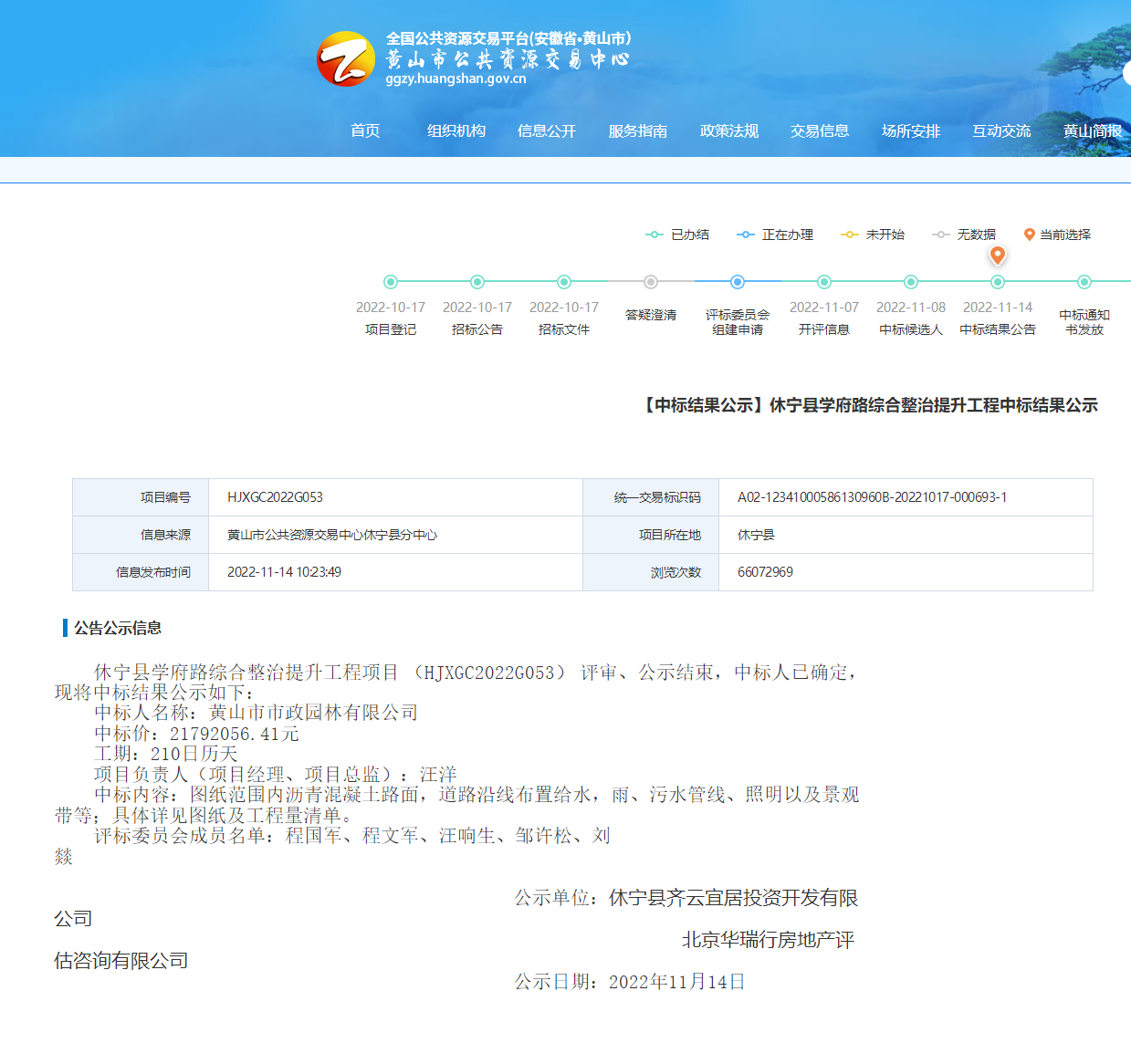Open the 交易信息 navigation item

[x=820, y=130]
